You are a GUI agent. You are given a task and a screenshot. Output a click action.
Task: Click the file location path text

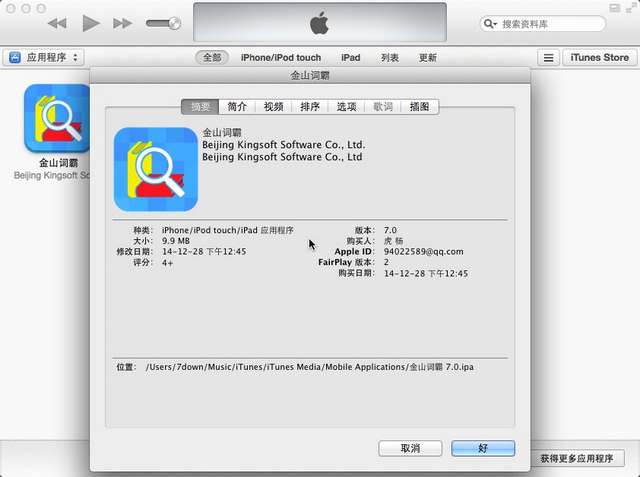click(x=309, y=367)
